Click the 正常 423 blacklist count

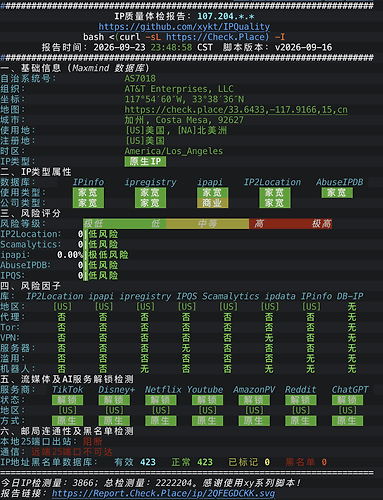point(192,462)
